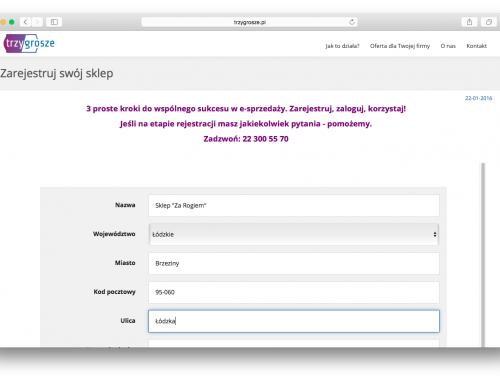Click the form's vertical scrollbar

[x=483, y=255]
